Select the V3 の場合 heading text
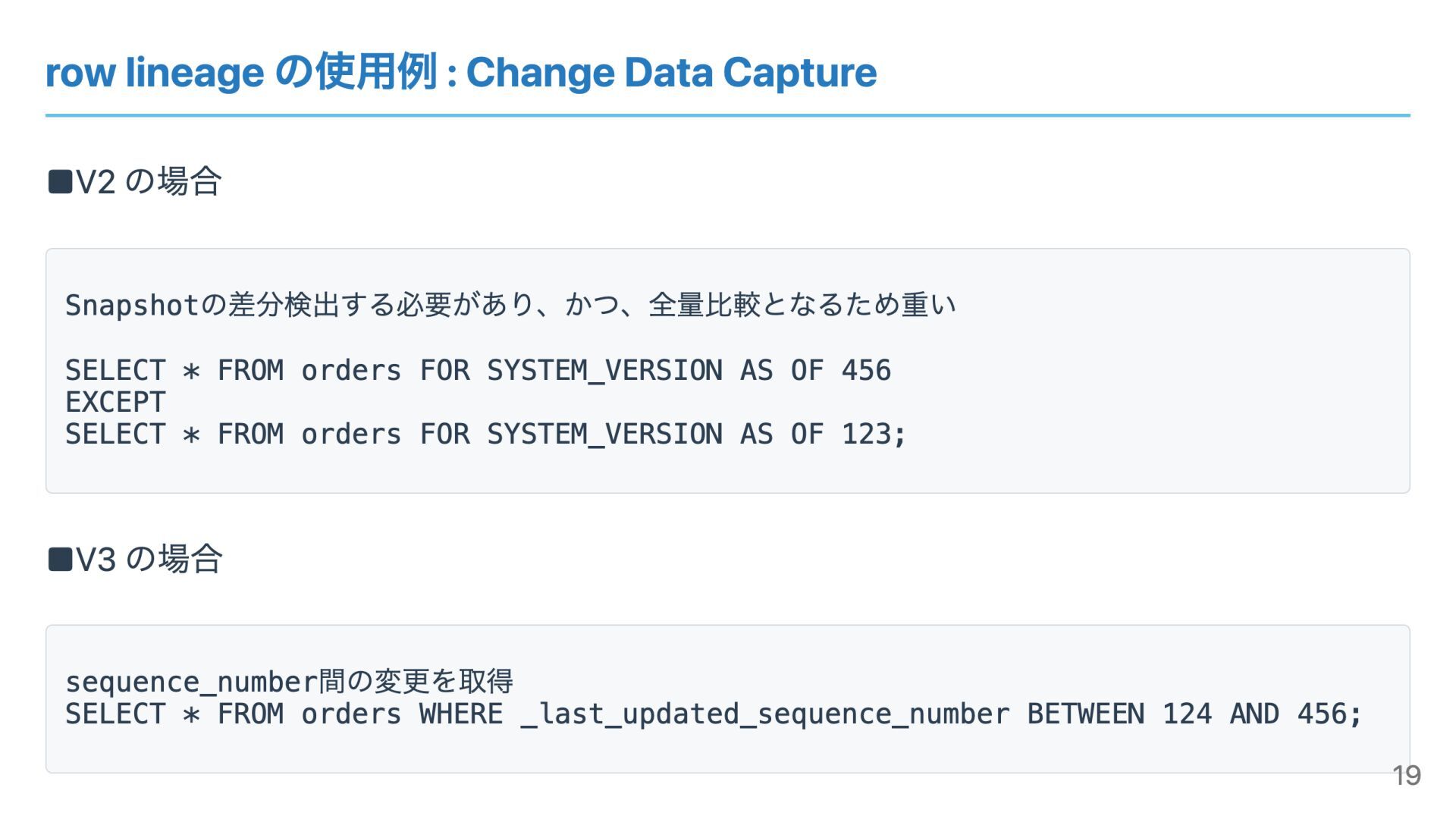 coord(149,560)
